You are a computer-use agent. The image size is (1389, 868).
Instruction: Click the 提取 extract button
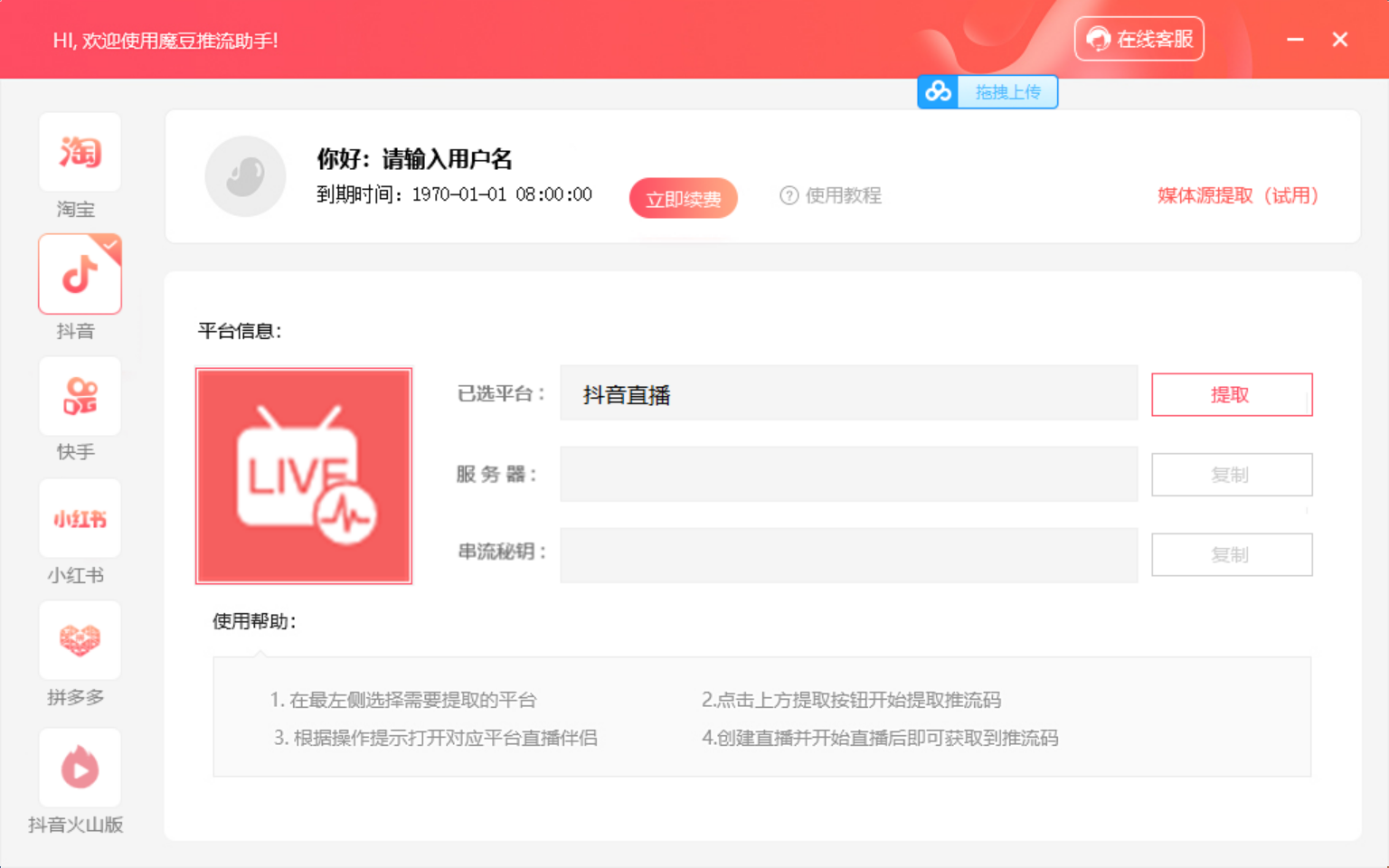(x=1231, y=394)
